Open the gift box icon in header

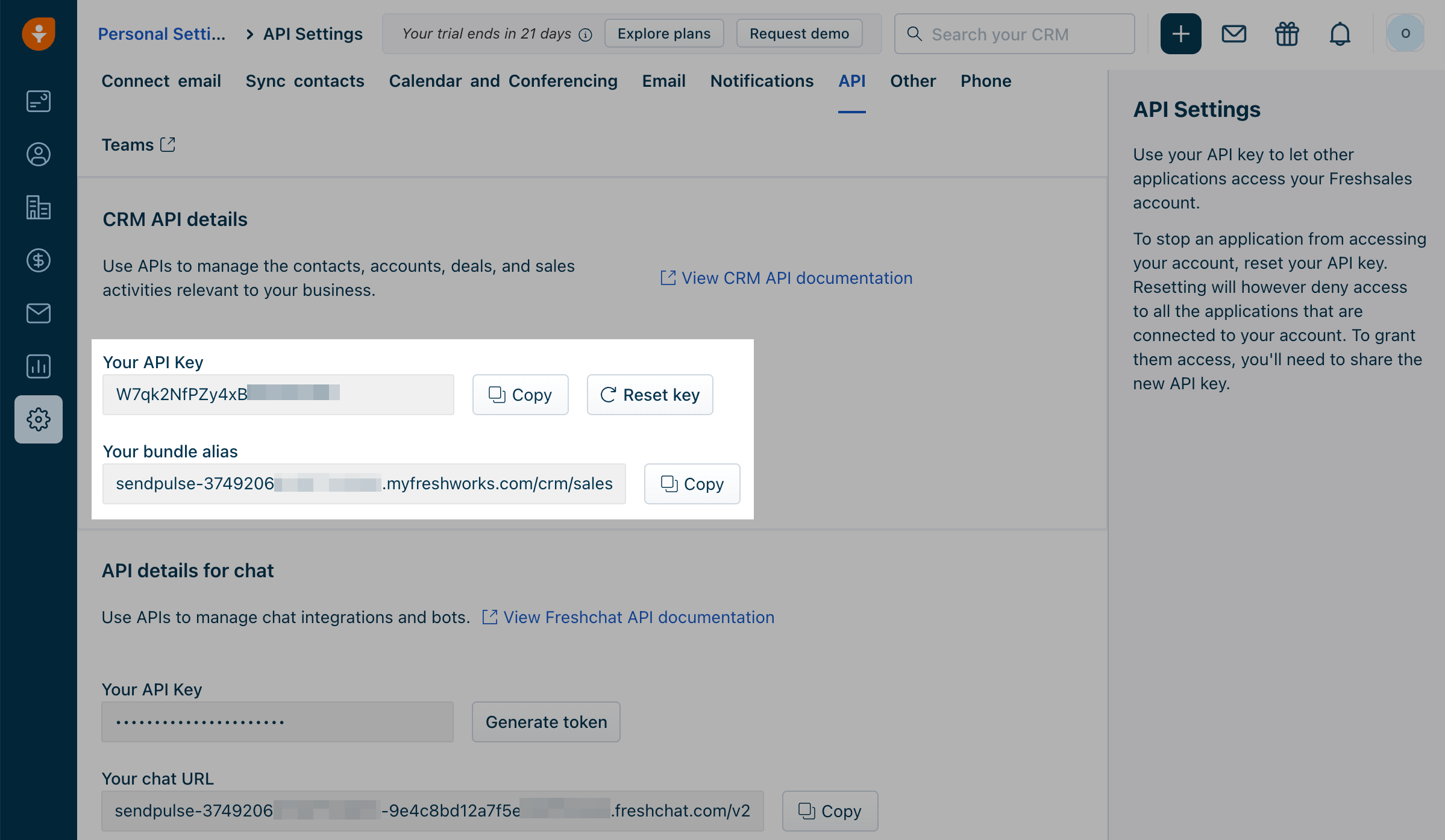pos(1287,34)
